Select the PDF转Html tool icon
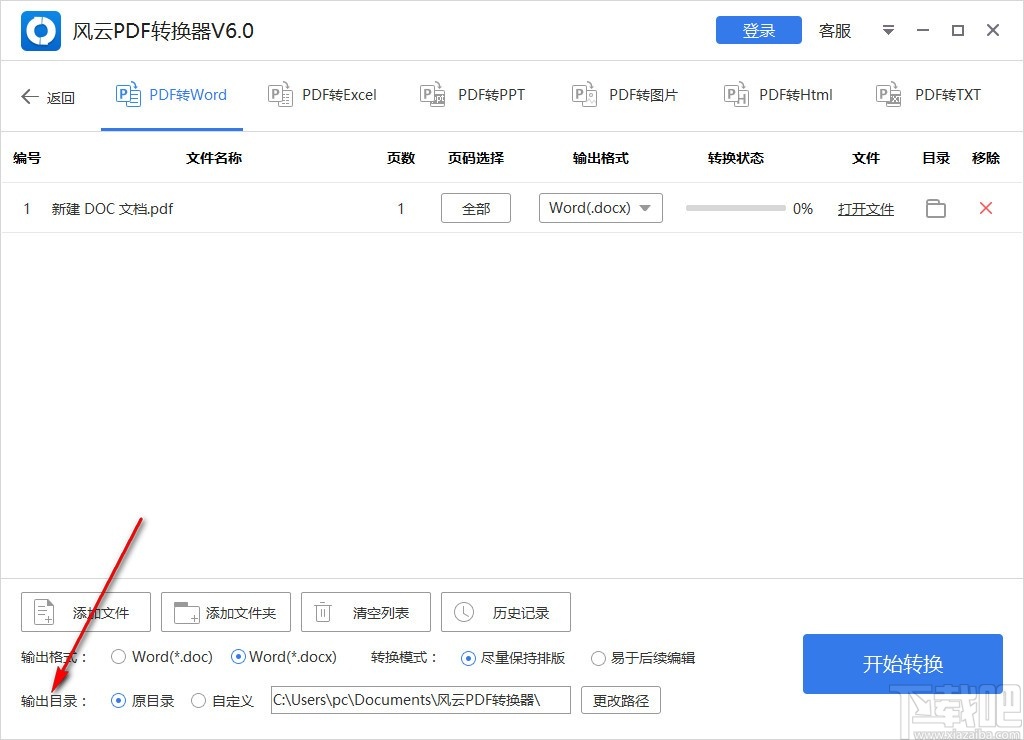1024x740 pixels. pyautogui.click(x=736, y=94)
